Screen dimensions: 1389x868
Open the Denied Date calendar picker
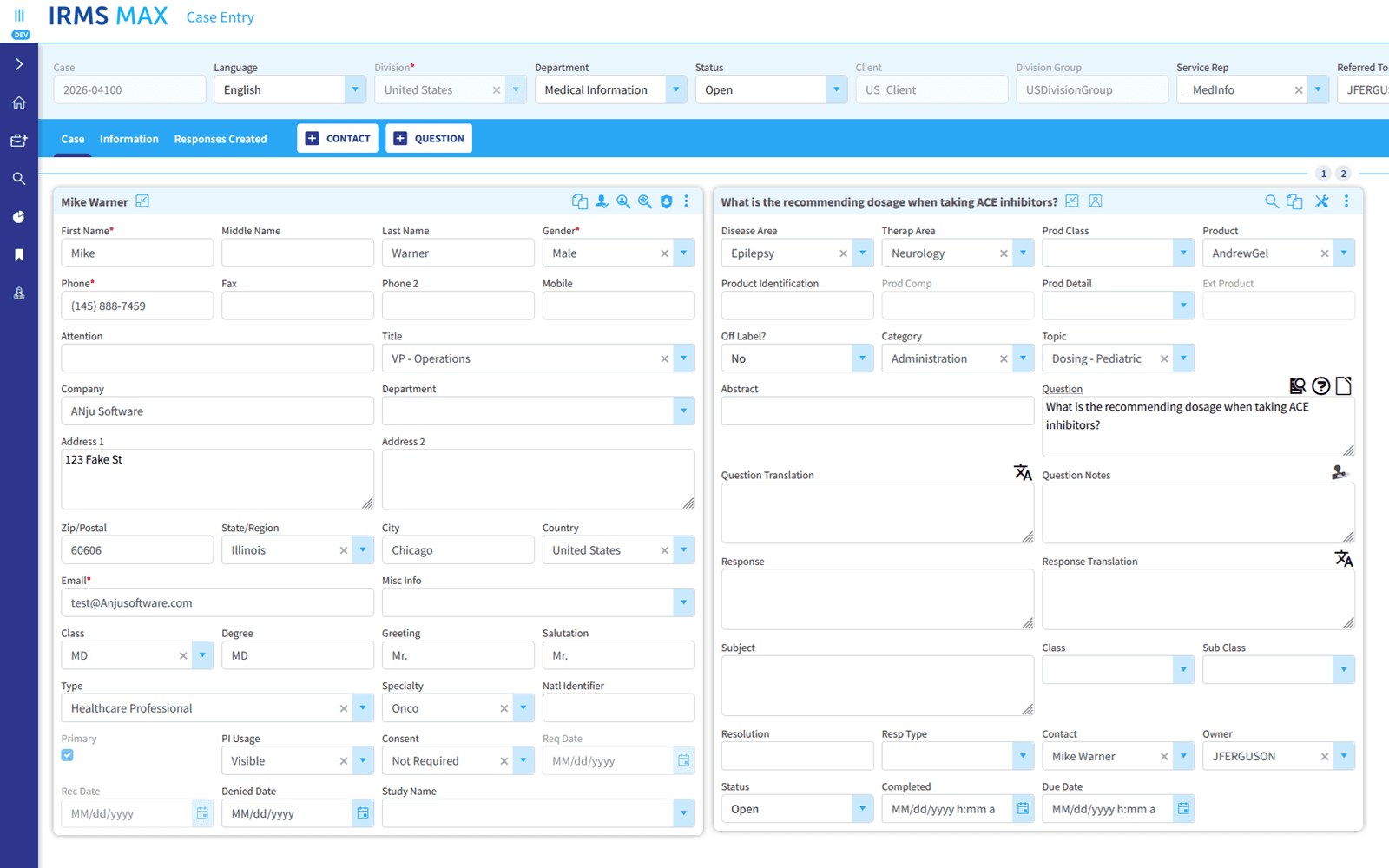(363, 813)
